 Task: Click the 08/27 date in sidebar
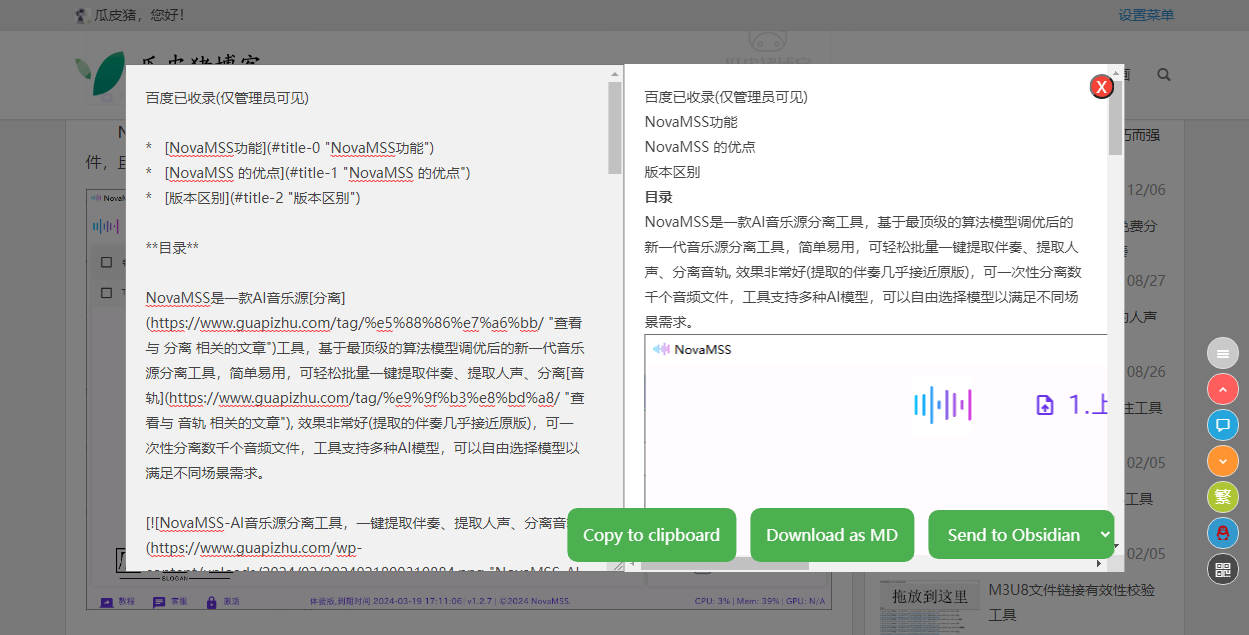(x=1146, y=281)
